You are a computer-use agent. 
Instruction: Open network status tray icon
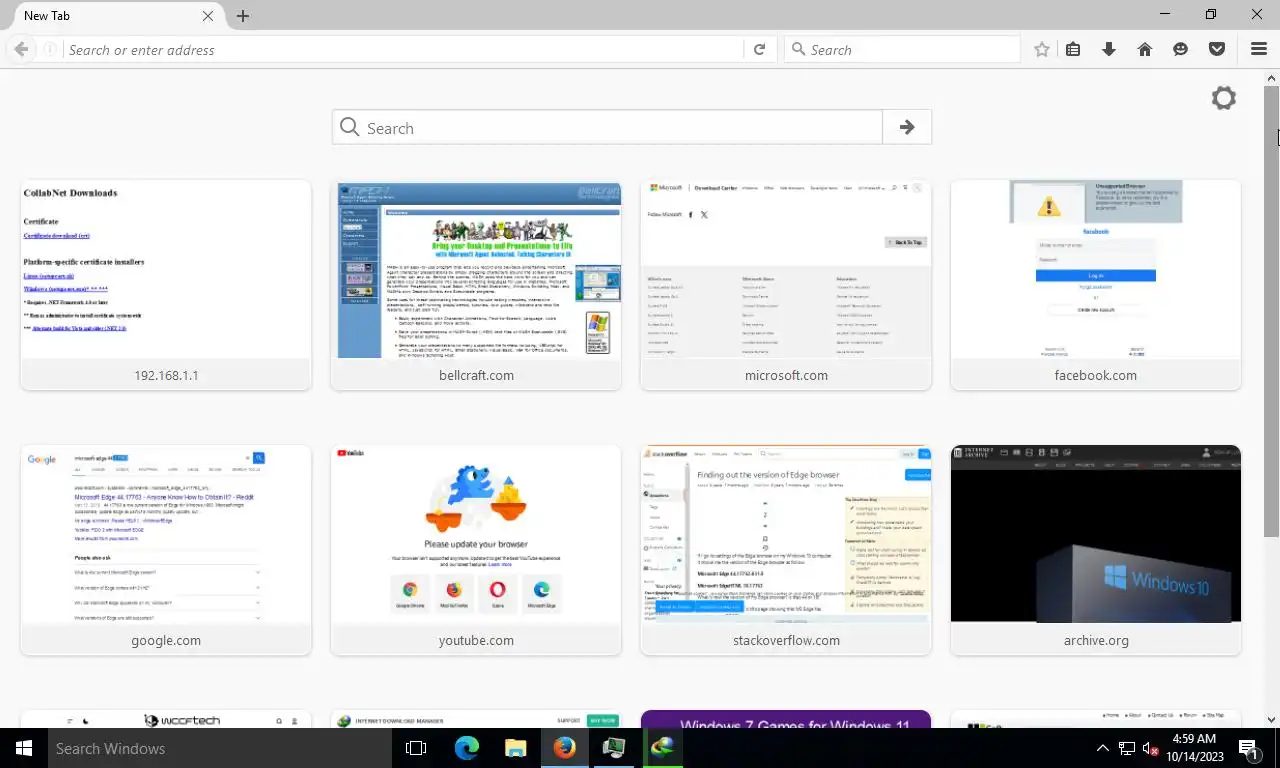pos(1127,748)
